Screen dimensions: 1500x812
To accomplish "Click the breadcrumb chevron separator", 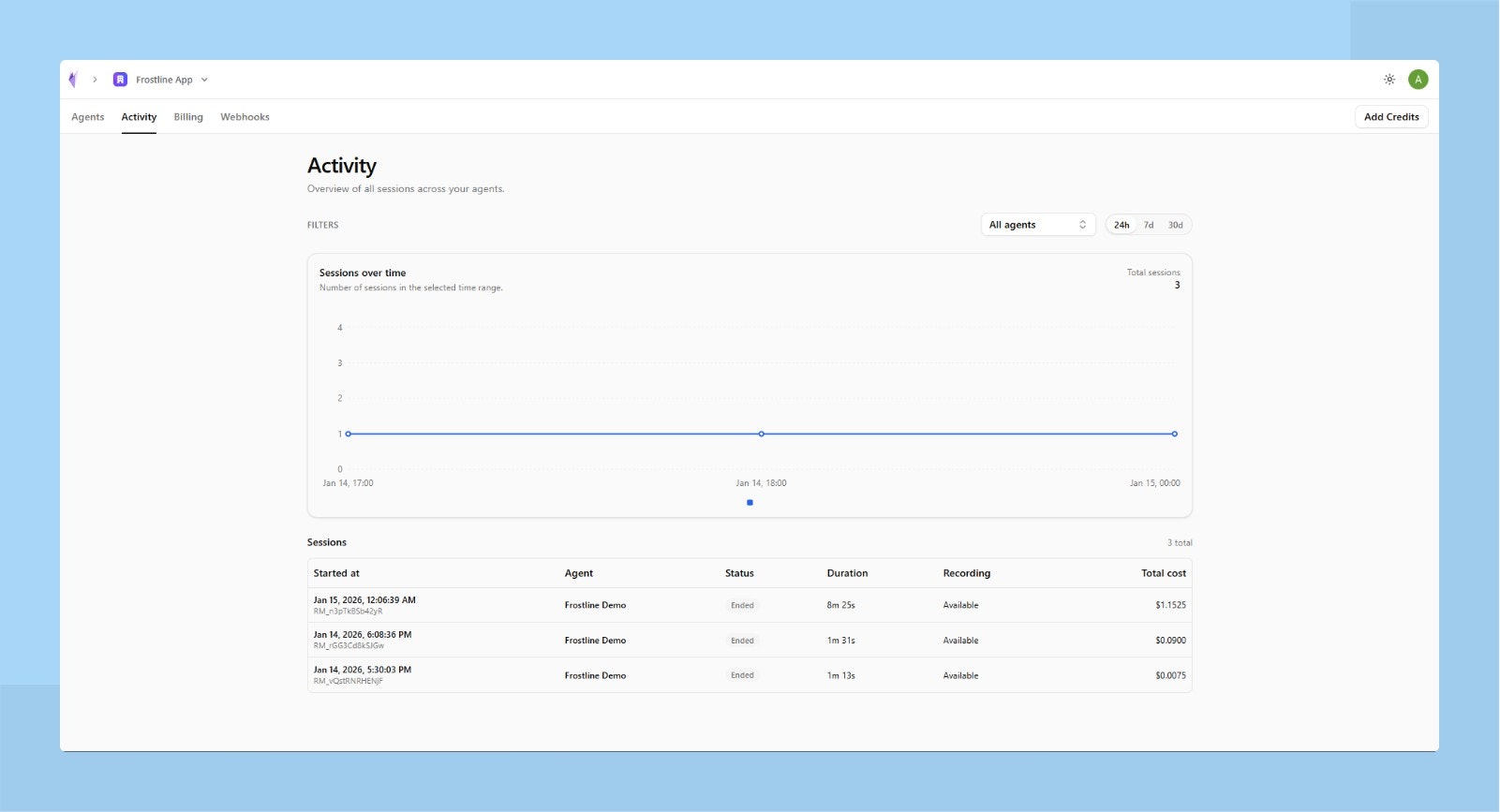I will (x=95, y=80).
